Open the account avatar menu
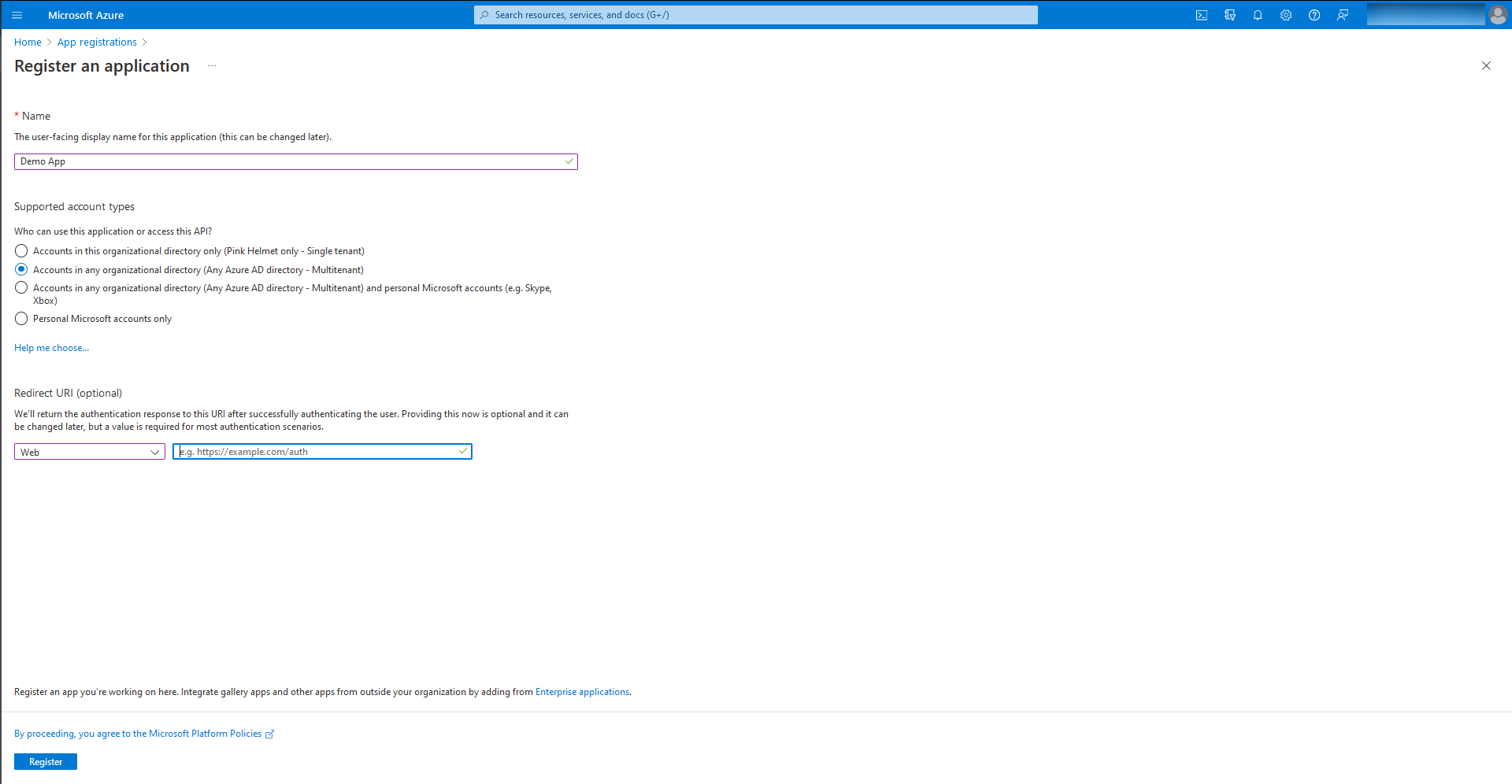Image resolution: width=1512 pixels, height=784 pixels. pos(1499,15)
